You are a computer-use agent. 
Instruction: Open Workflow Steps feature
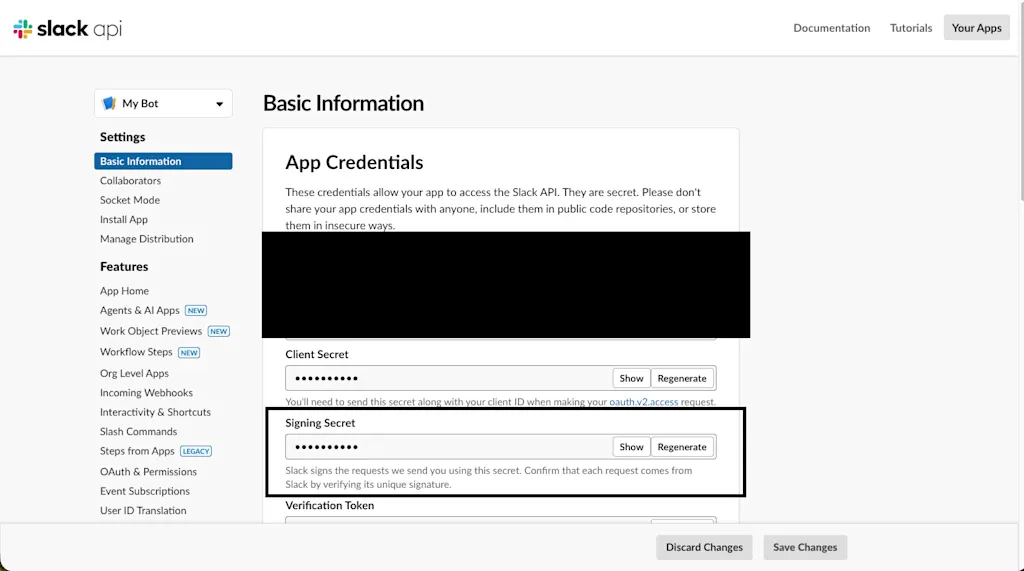point(136,352)
